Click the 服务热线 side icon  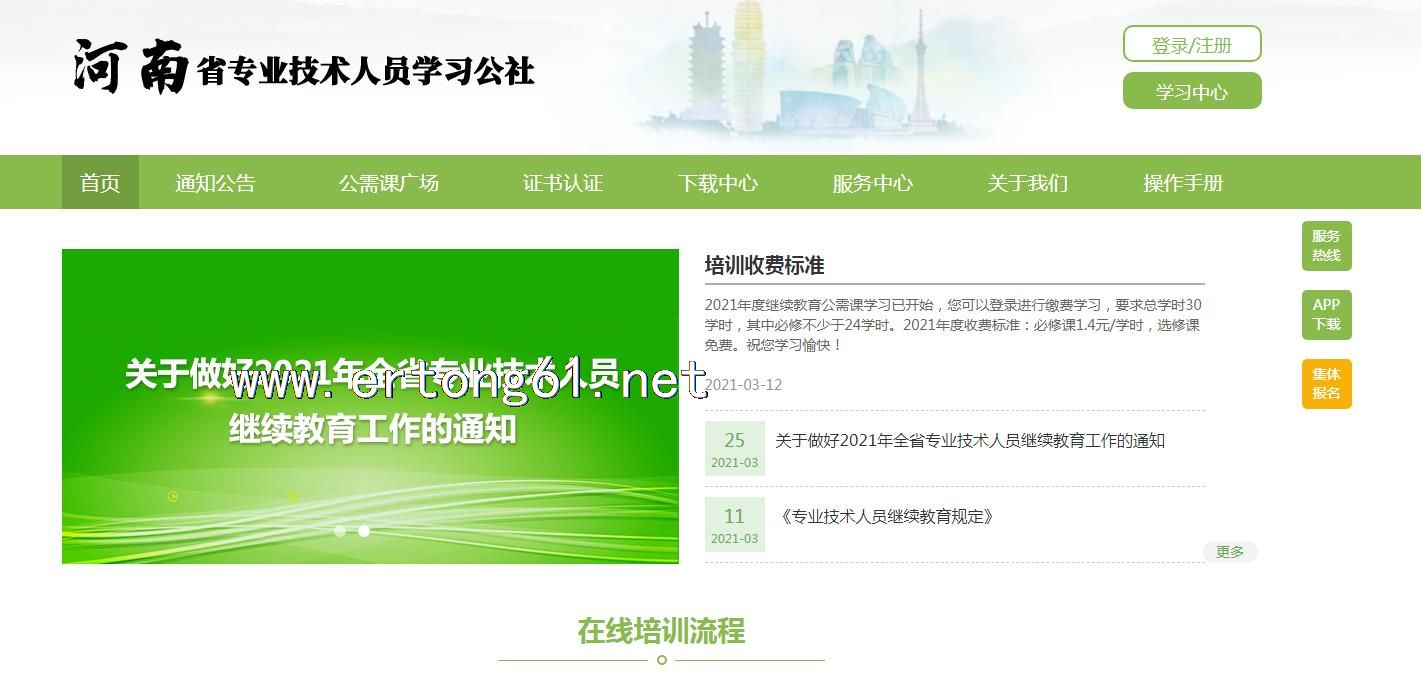tap(1326, 246)
